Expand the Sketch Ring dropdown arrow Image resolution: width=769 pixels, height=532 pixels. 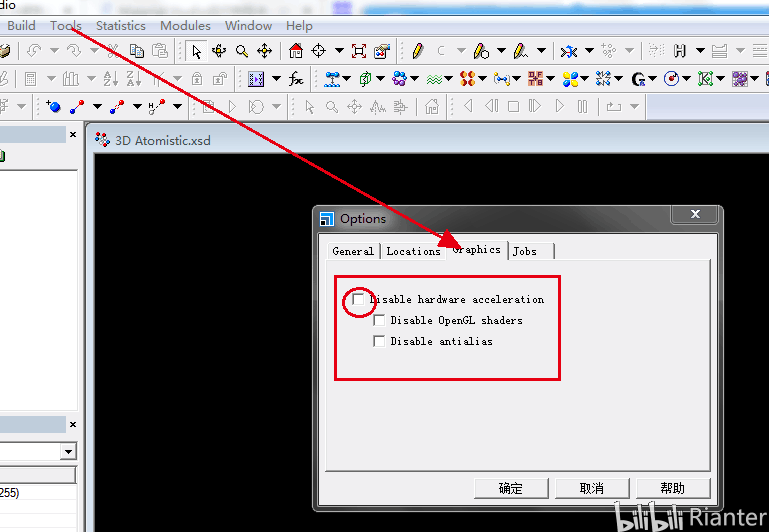501,51
